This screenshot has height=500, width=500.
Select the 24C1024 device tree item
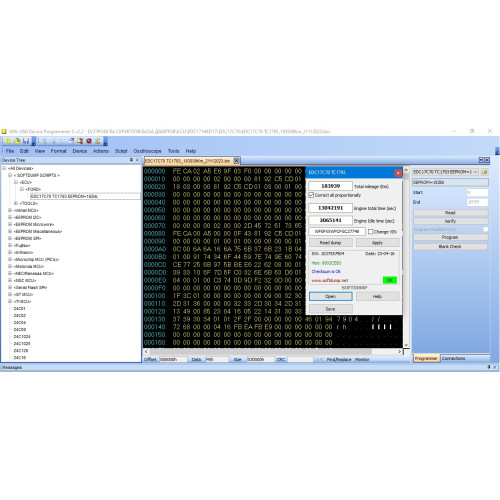(x=22, y=336)
